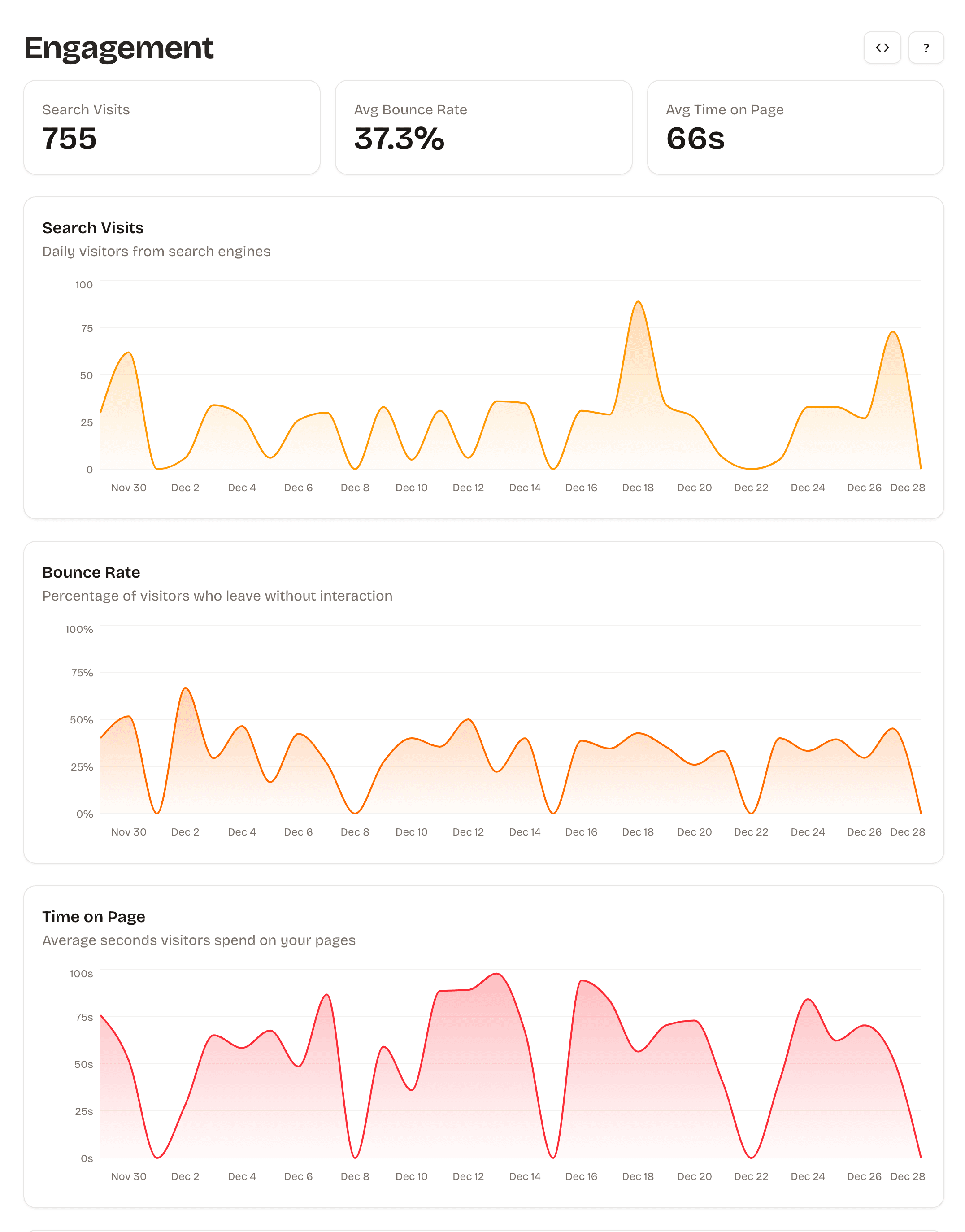The image size is (965, 1232).
Task: Open the embed code view
Action: 882,48
